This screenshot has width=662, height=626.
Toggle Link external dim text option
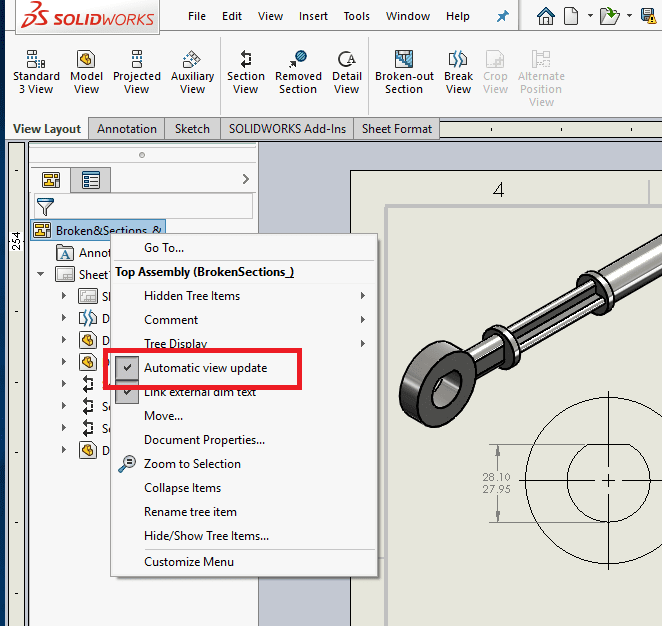coord(200,392)
